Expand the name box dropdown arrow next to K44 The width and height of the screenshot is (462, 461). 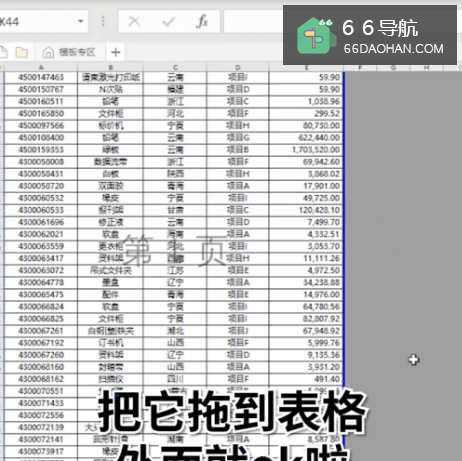pyautogui.click(x=80, y=21)
